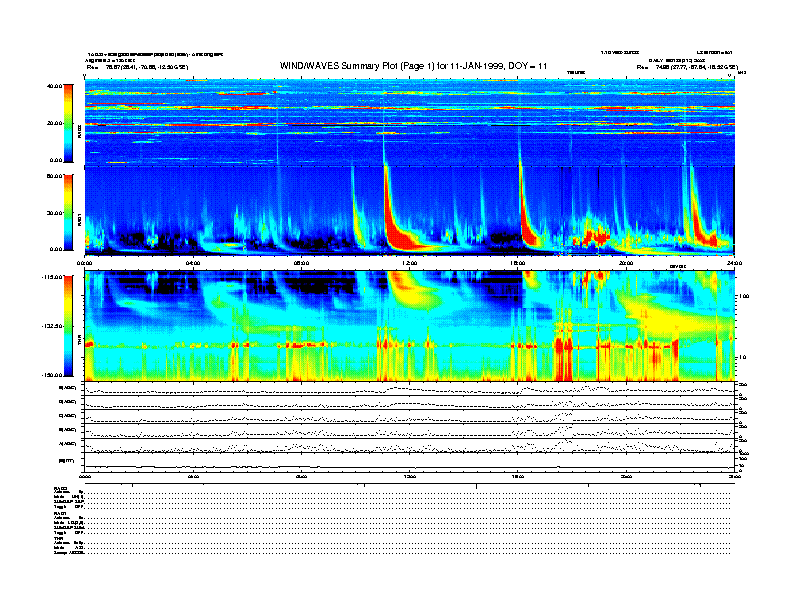Click the 24:00 tick label under RAD1 spectrogram
Screen dimensions: 792x612
(x=734, y=263)
